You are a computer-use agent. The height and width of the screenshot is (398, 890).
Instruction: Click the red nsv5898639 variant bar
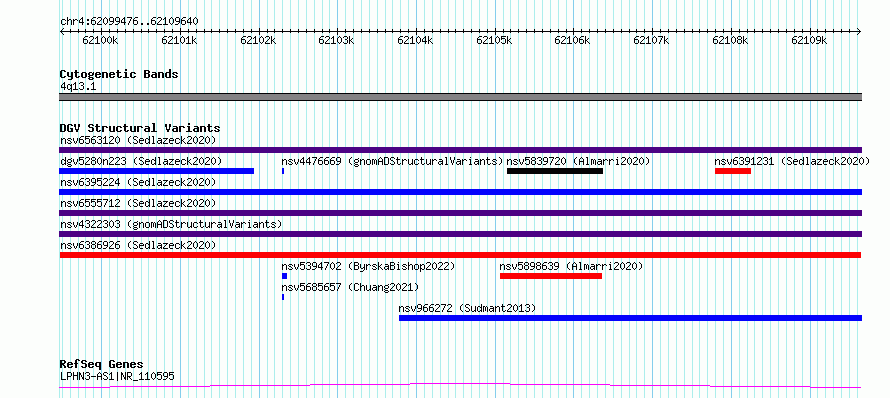click(x=551, y=276)
